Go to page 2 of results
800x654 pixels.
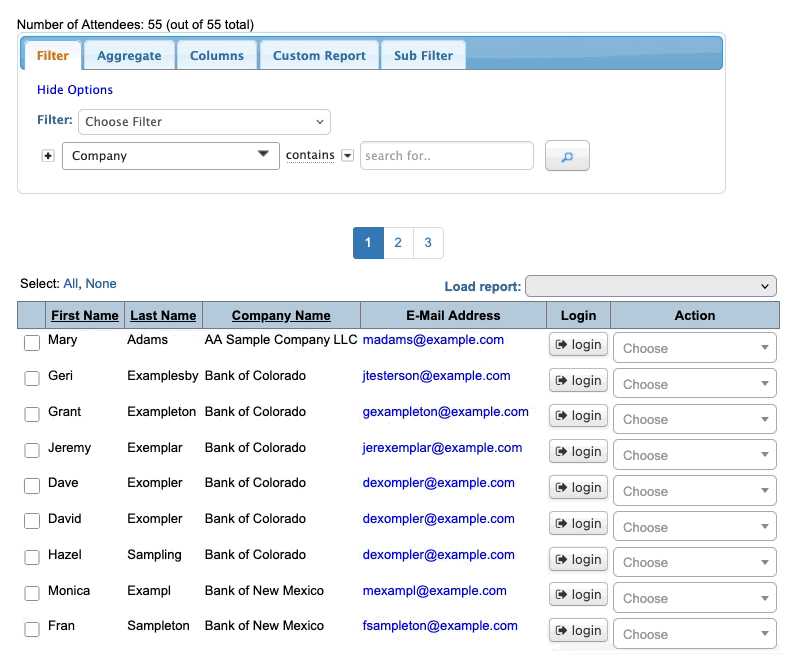(398, 243)
